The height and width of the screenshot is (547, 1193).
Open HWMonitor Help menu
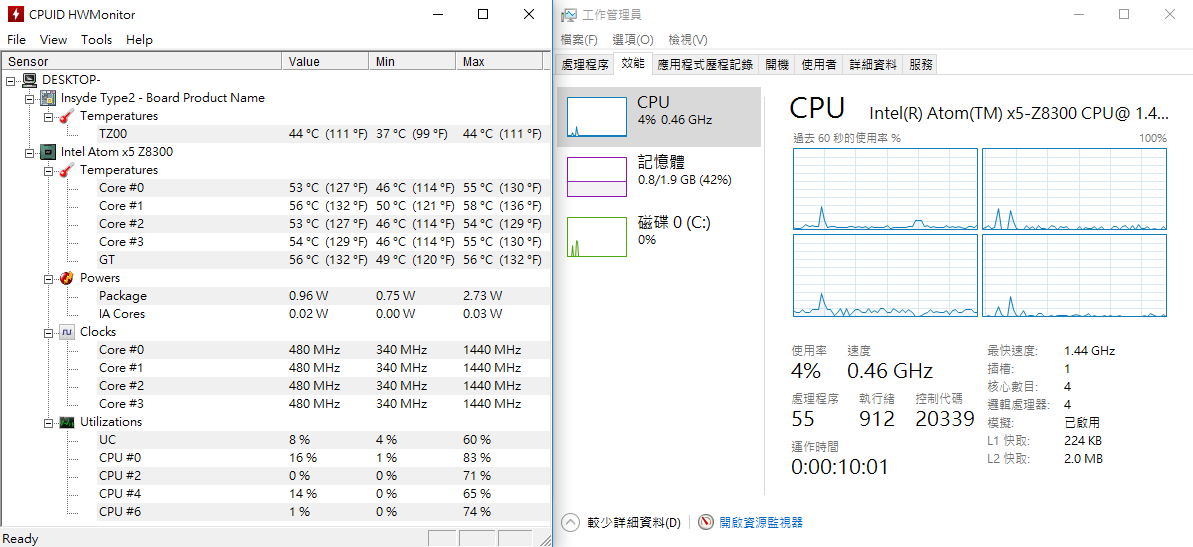click(139, 40)
